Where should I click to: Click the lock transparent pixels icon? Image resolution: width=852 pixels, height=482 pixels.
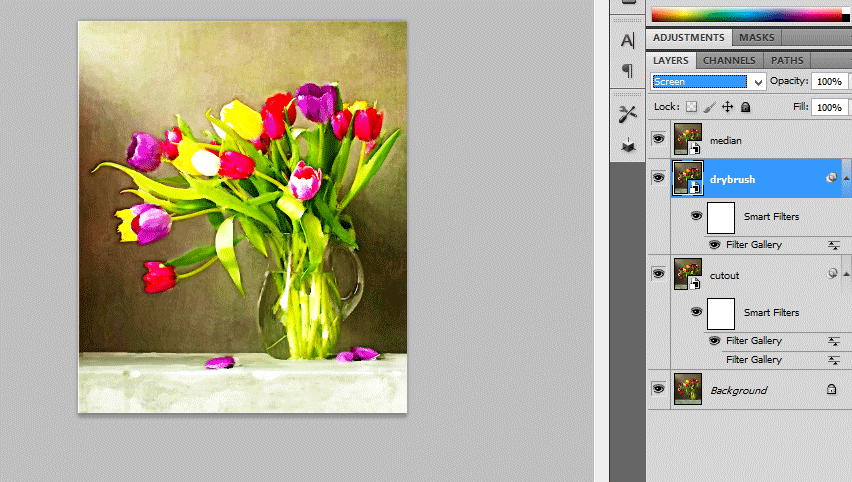(691, 107)
